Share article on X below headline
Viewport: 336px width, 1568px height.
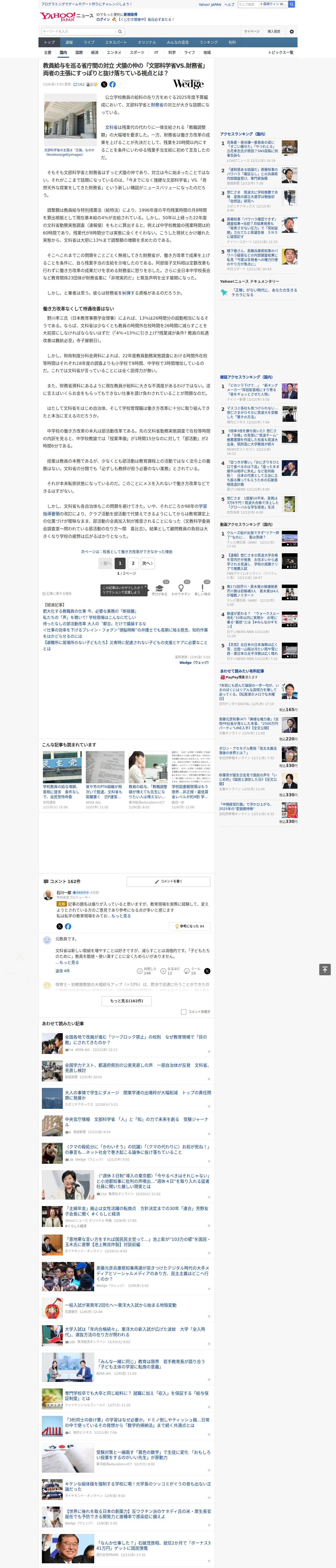click(x=104, y=85)
